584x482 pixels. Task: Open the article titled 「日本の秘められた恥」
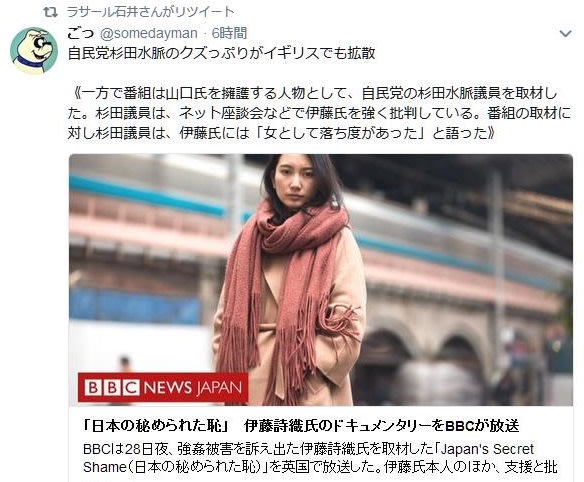301,426
